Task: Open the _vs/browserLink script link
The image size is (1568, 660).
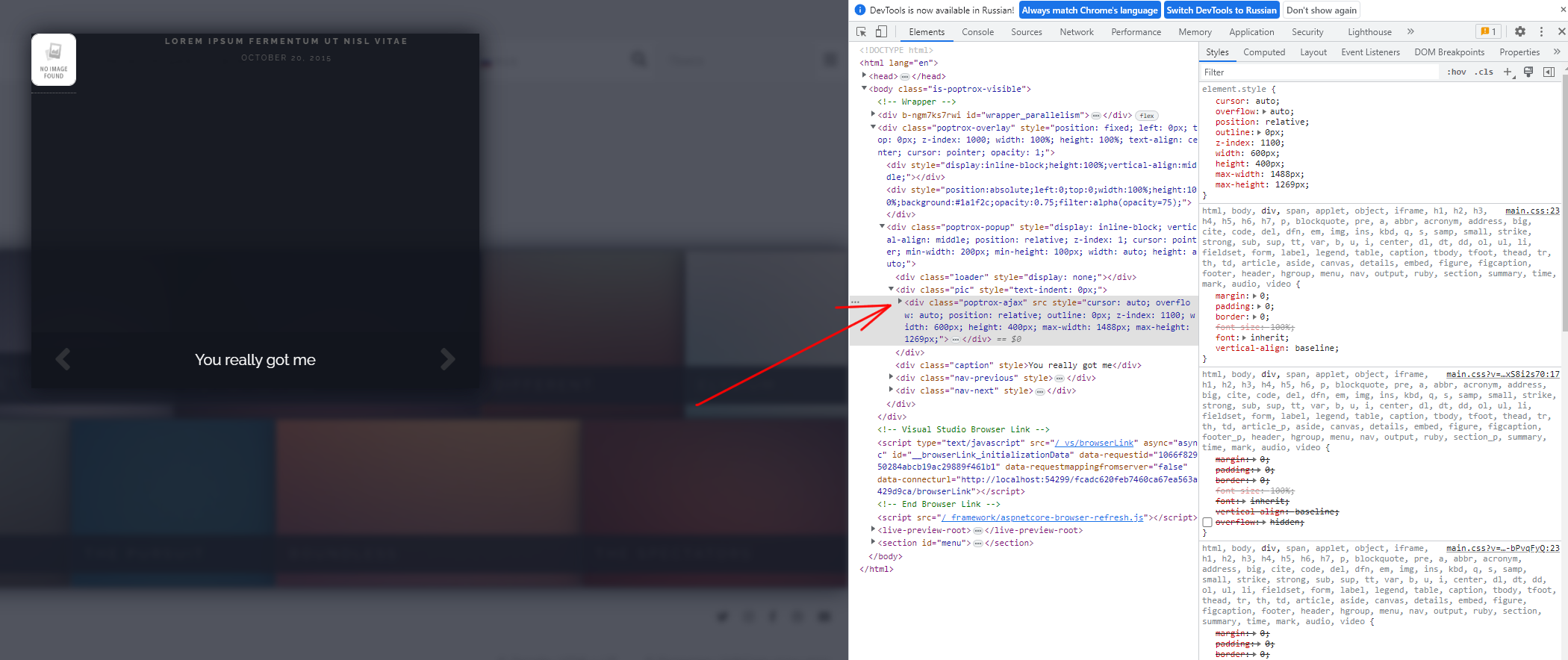Action: [x=1095, y=443]
